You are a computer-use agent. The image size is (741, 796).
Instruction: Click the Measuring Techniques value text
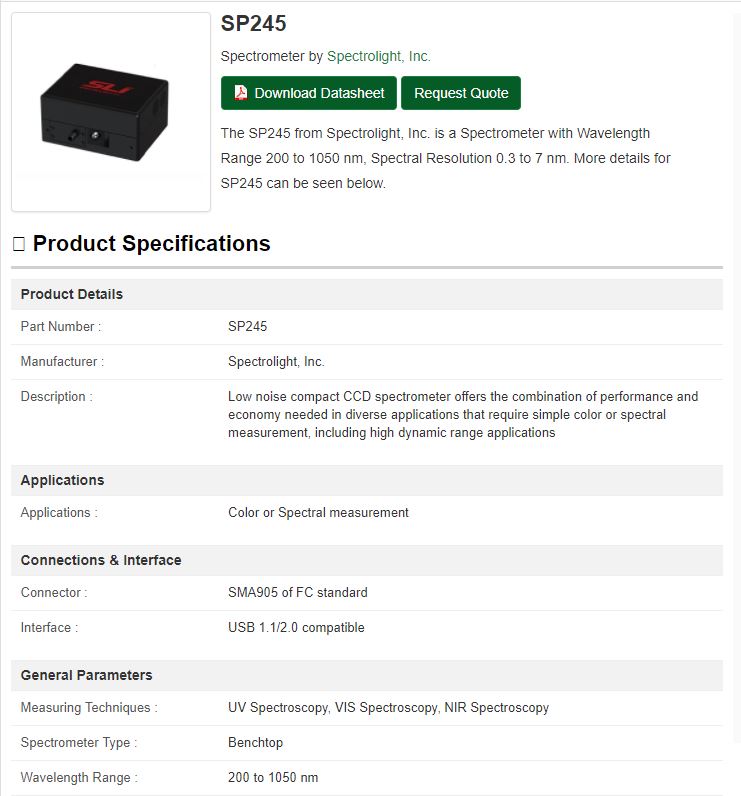[x=388, y=707]
